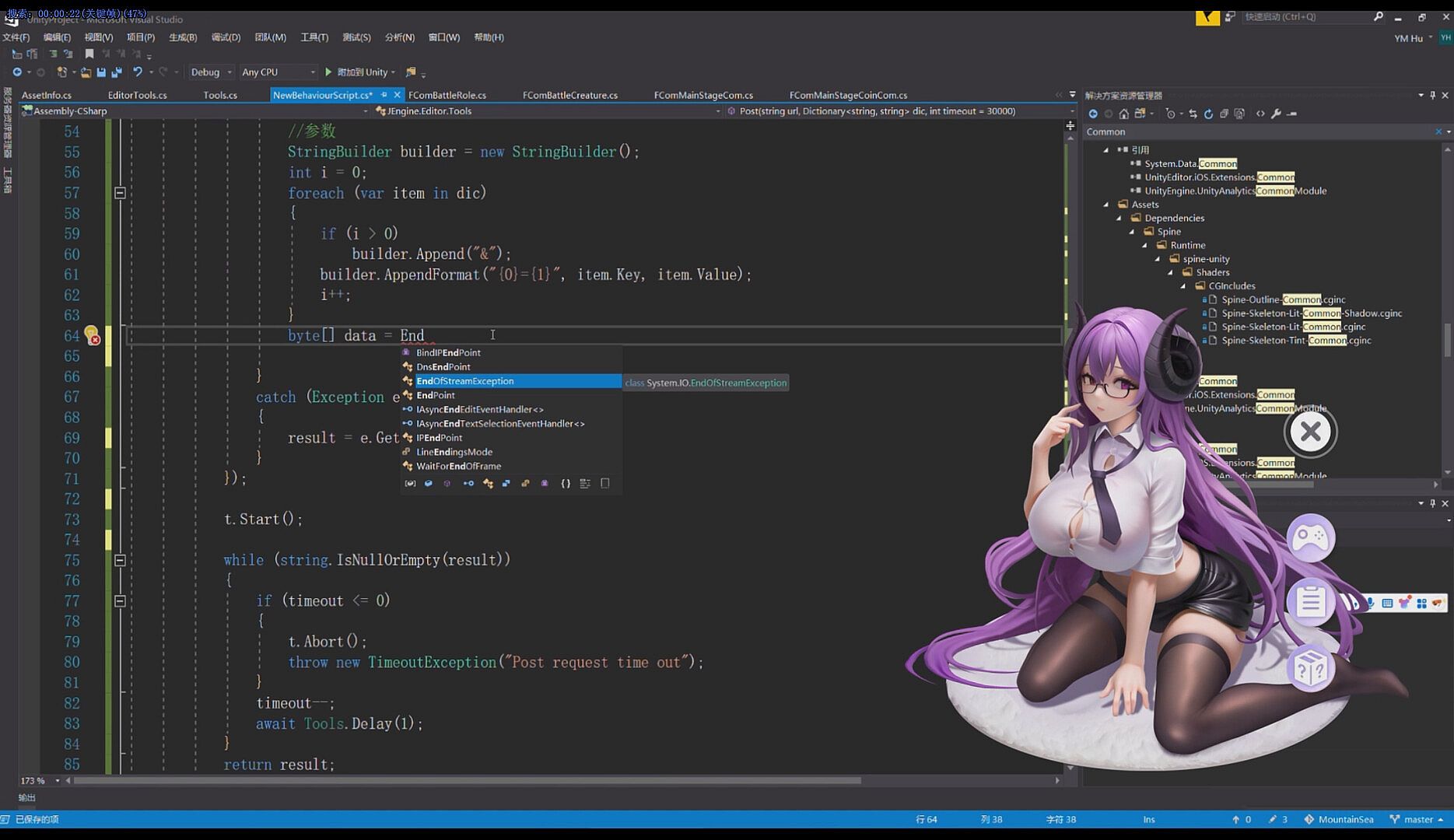This screenshot has height=840, width=1454.
Task: Click the error lightbulb on line 64
Action: click(x=92, y=335)
